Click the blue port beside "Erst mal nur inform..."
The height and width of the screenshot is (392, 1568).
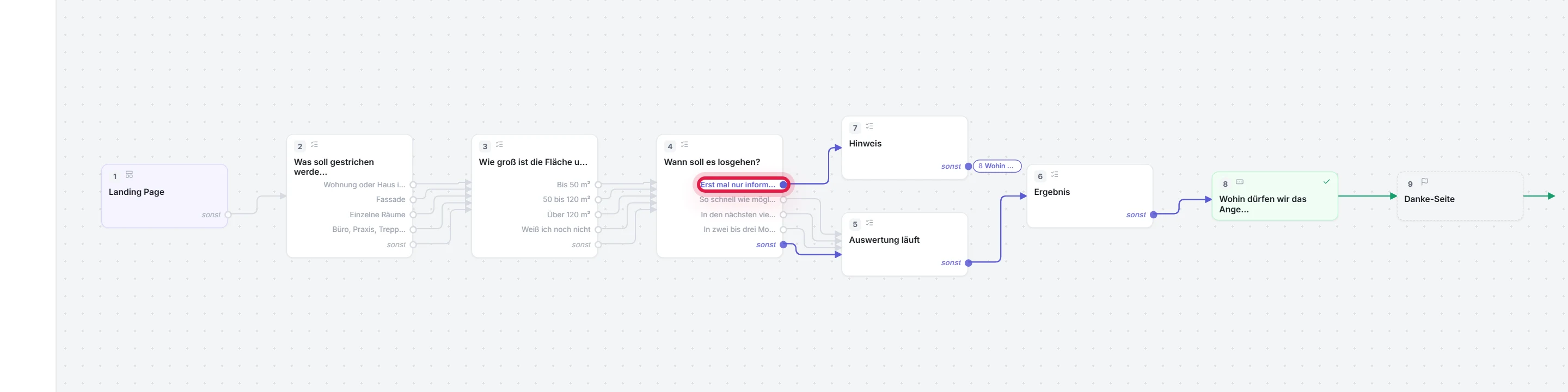point(783,185)
